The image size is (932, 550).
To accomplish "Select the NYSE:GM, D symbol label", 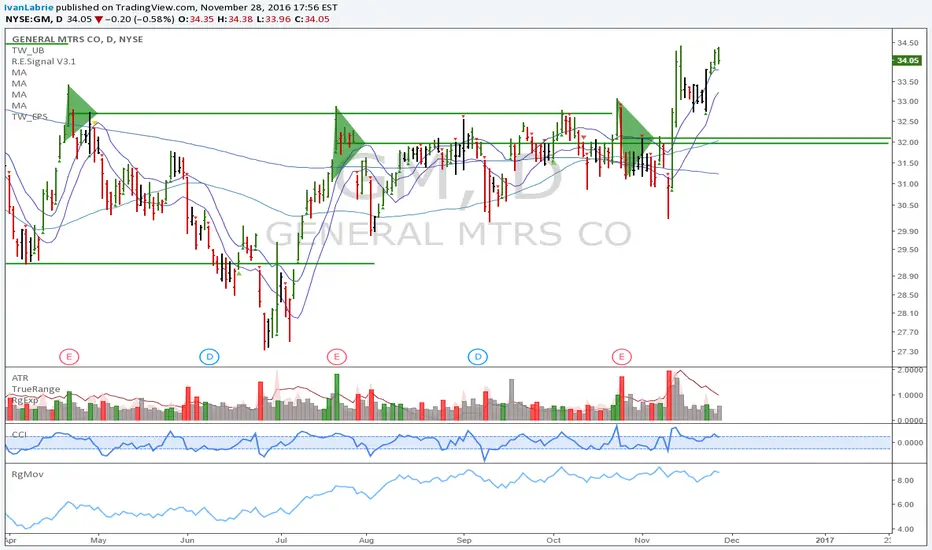I will point(34,19).
